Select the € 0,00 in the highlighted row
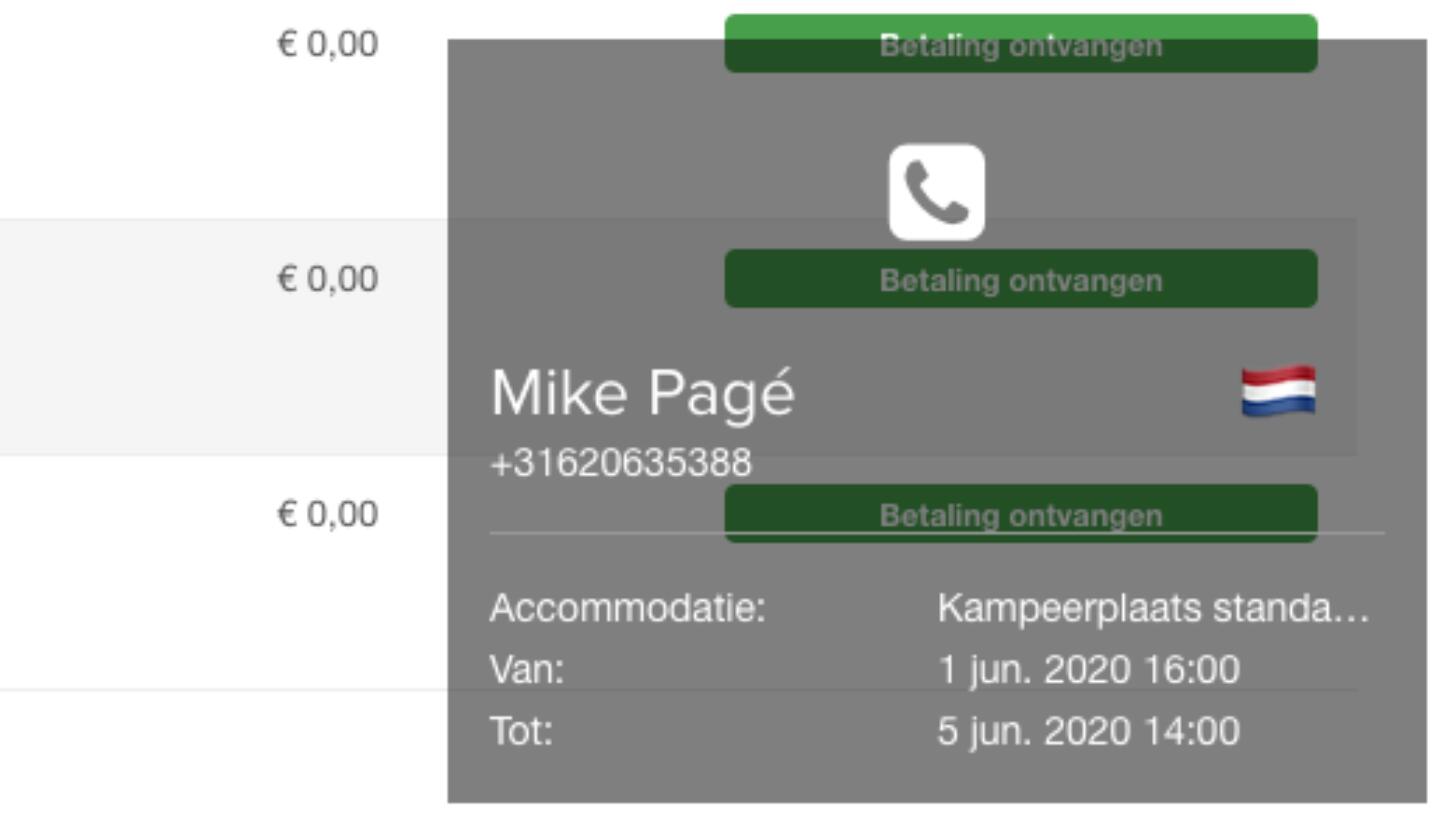Screen dimensions: 1441x834 pos(327,279)
